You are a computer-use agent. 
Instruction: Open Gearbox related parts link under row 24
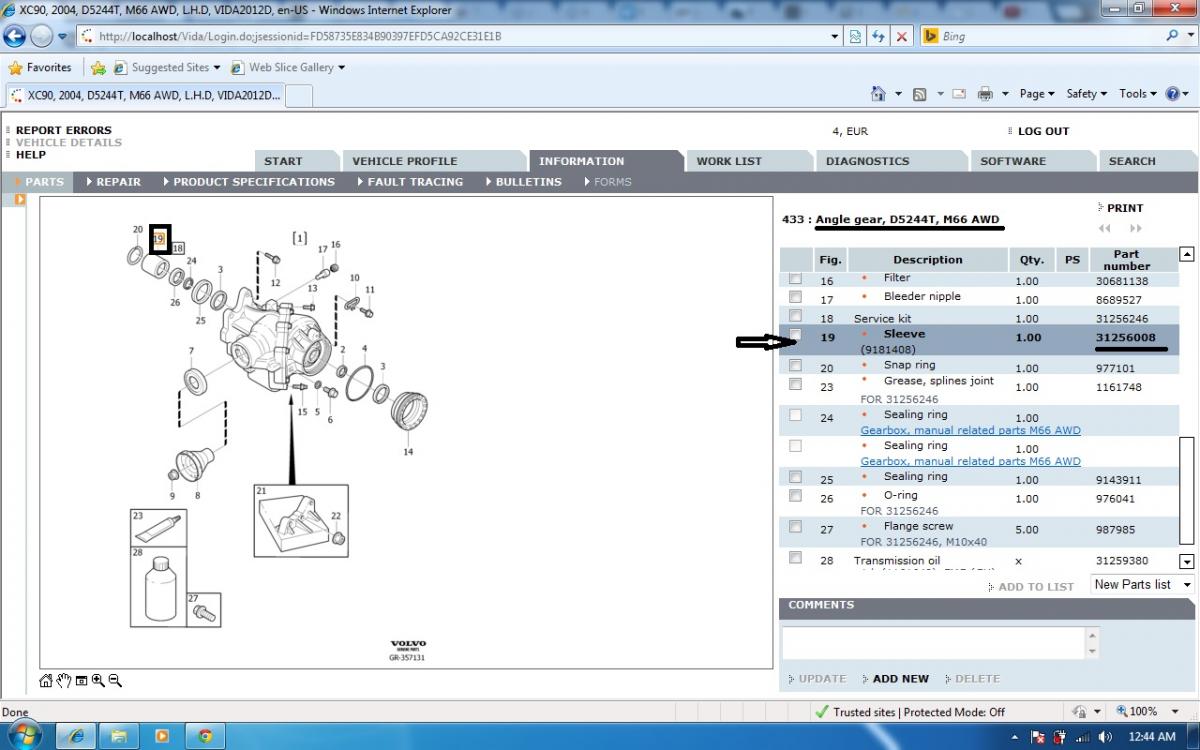coord(970,430)
